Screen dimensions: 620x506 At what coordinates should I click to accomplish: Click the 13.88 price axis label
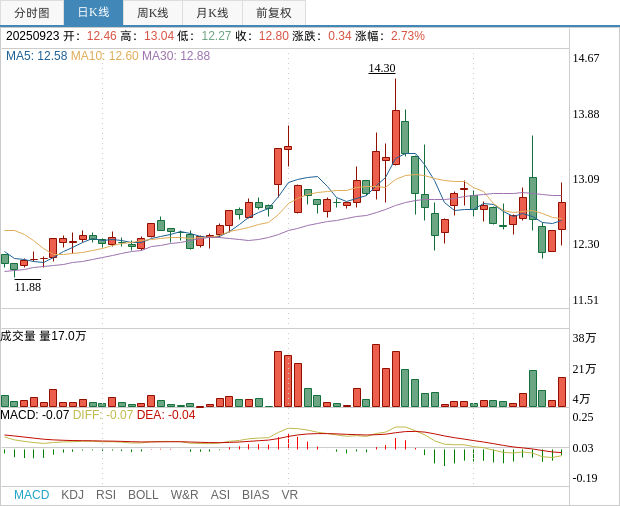tap(586, 114)
